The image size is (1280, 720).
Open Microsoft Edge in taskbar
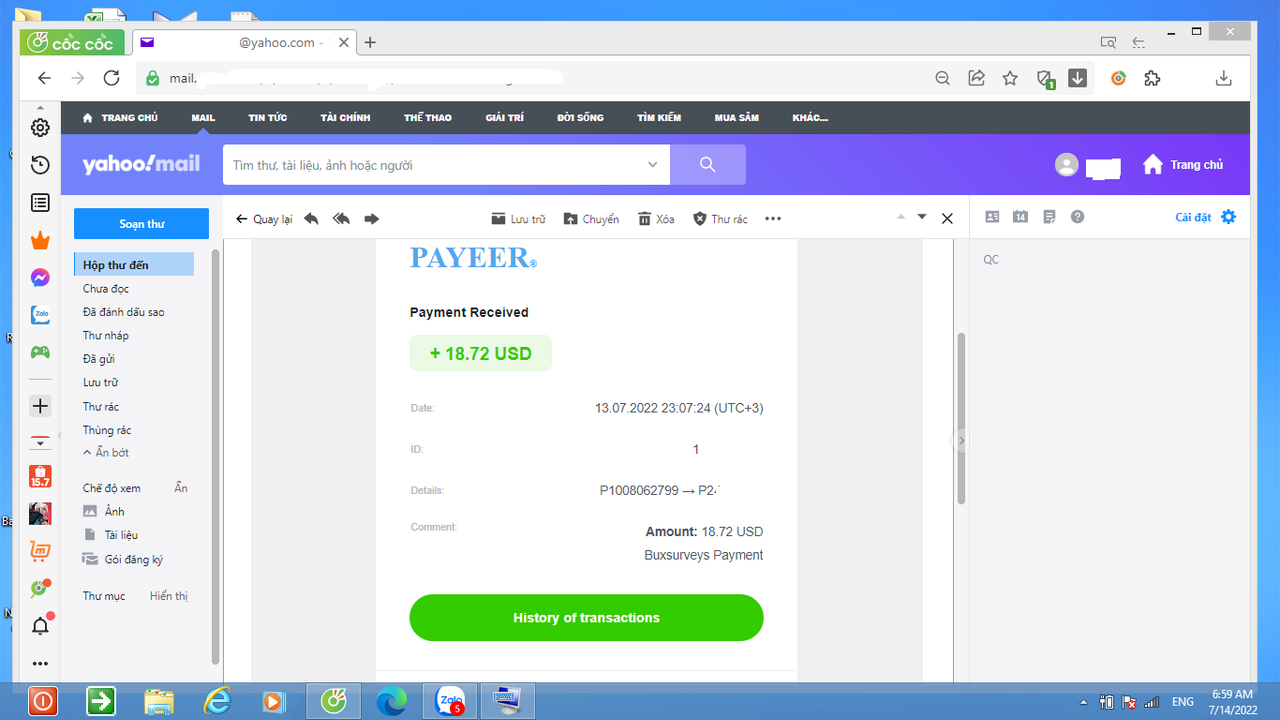tap(391, 702)
